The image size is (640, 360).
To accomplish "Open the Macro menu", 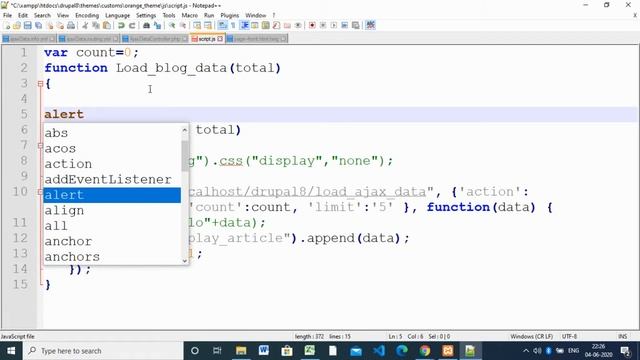I will pos(189,15).
